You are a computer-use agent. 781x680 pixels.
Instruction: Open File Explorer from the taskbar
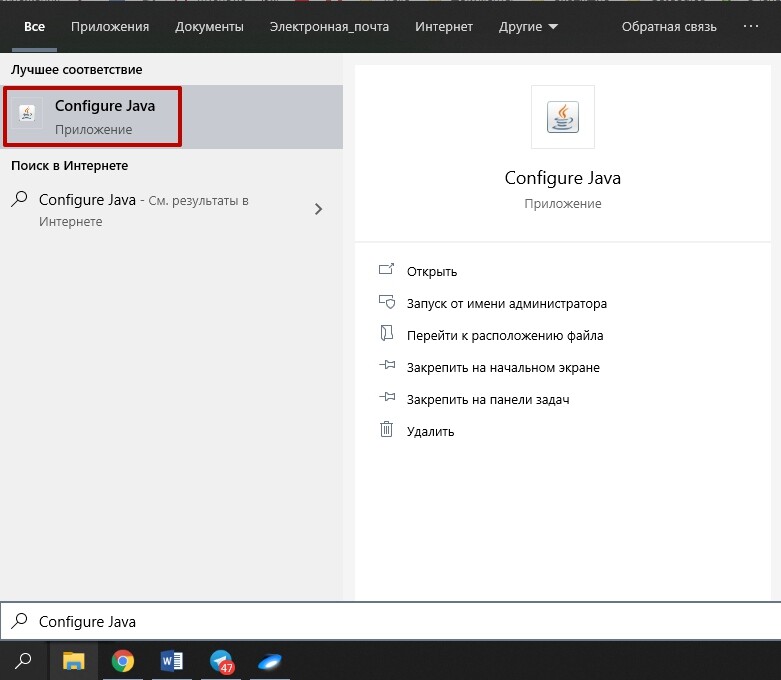click(x=74, y=661)
